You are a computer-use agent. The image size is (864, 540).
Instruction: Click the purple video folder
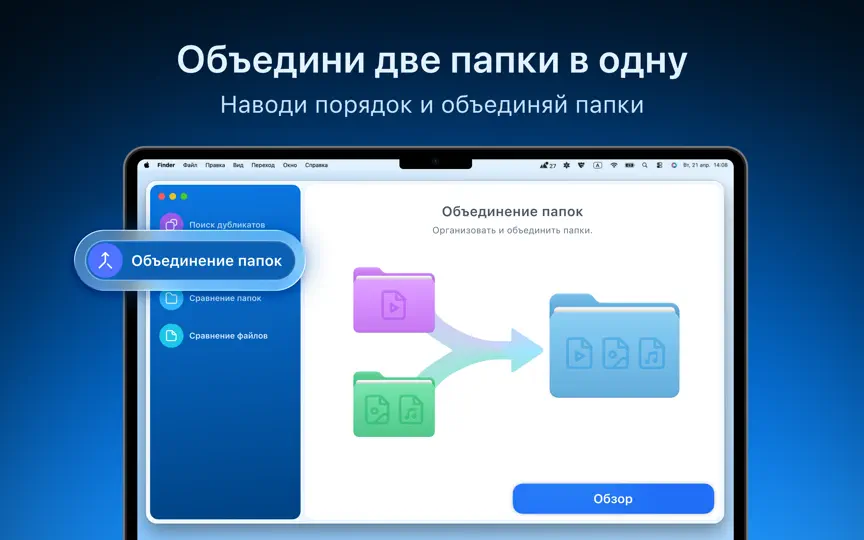(394, 300)
